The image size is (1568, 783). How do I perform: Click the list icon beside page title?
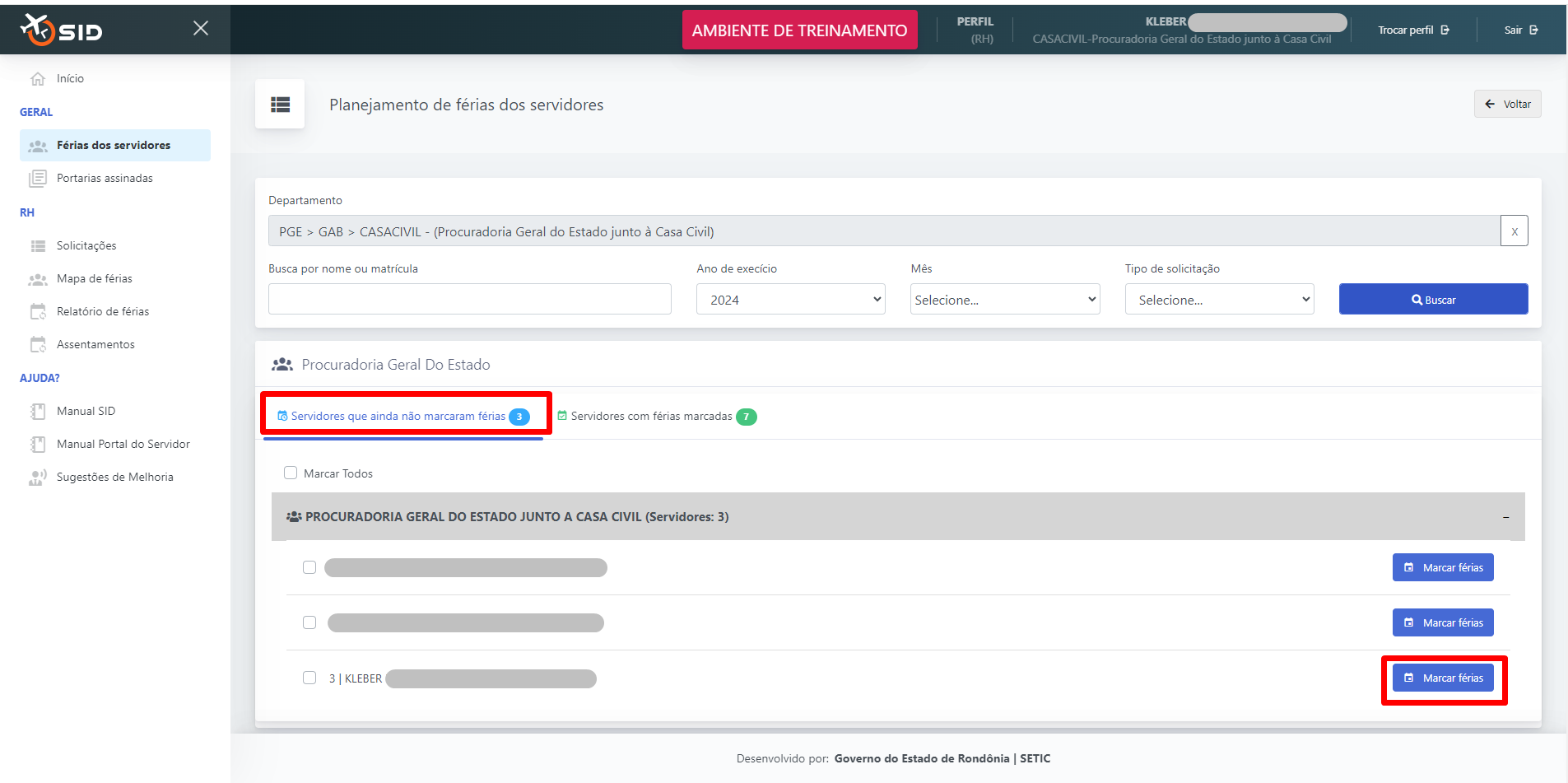click(x=280, y=105)
